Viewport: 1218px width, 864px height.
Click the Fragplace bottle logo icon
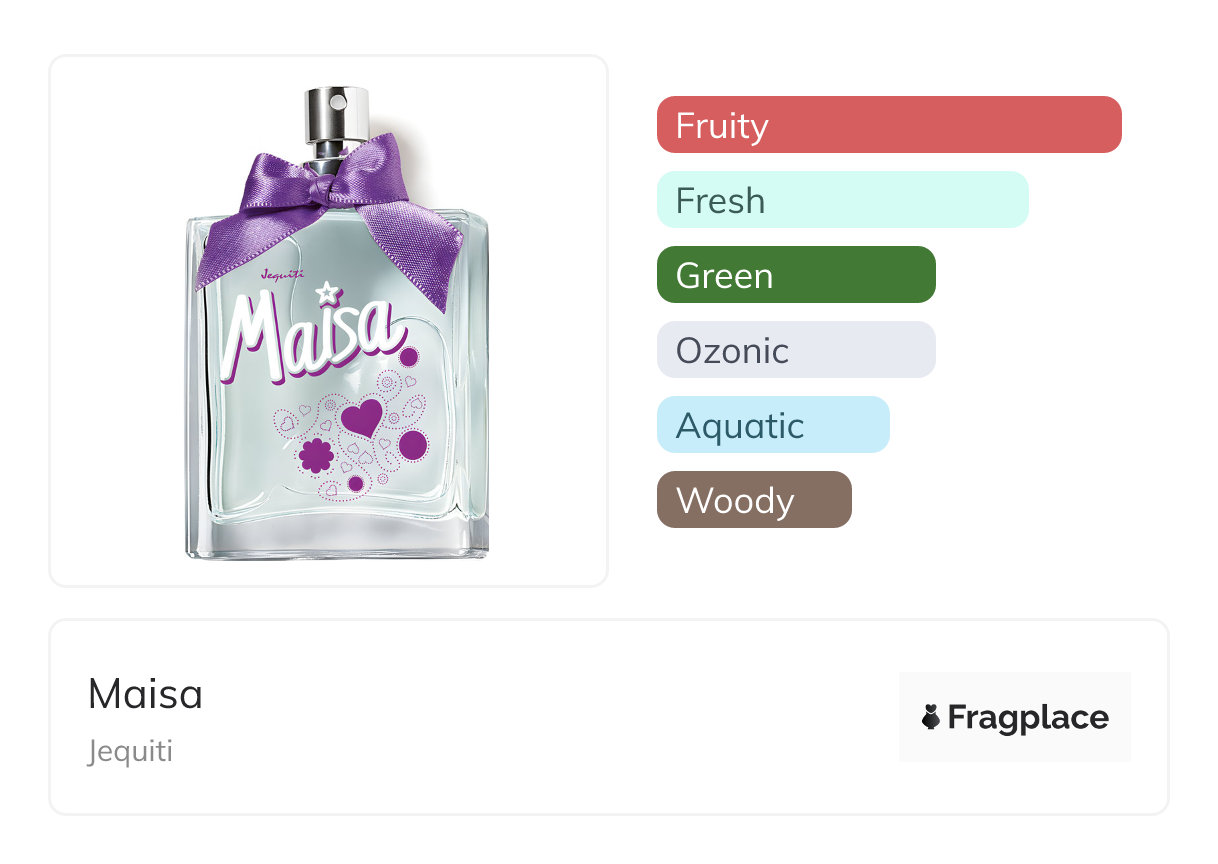coord(931,717)
